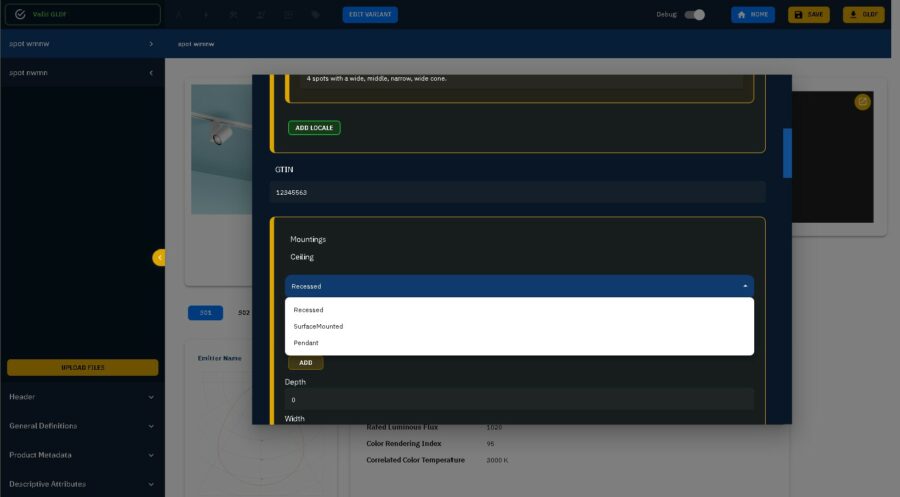This screenshot has height=497, width=900.
Task: Go to Home via the house button
Action: coord(753,15)
